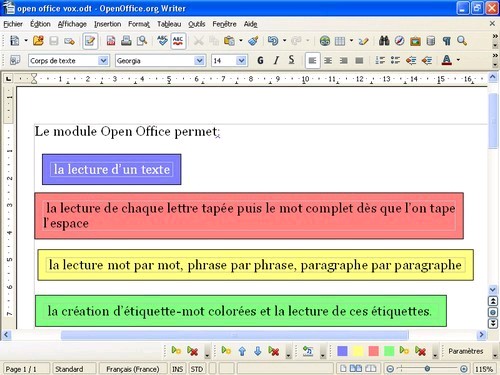Expand the Corps de texte style dropdown
Image resolution: width=500 pixels, height=375 pixels.
pyautogui.click(x=103, y=61)
